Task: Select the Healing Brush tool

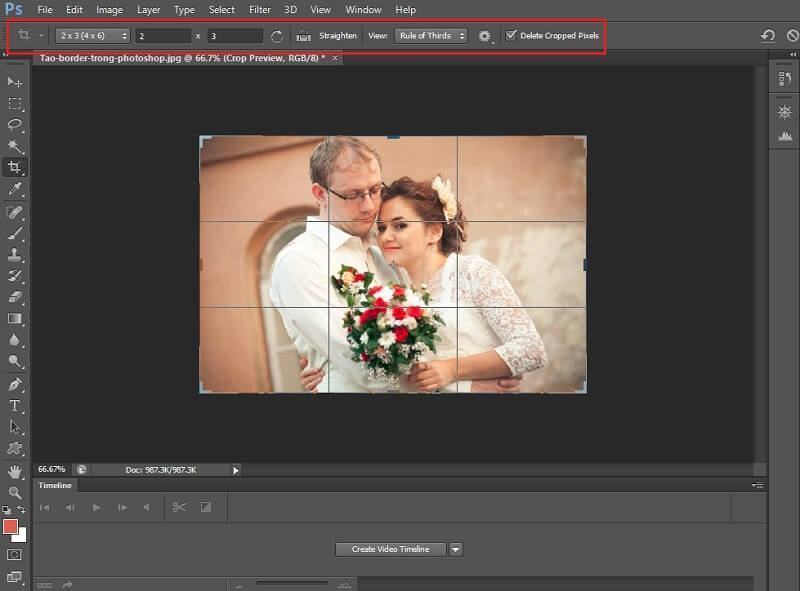Action: [x=15, y=211]
